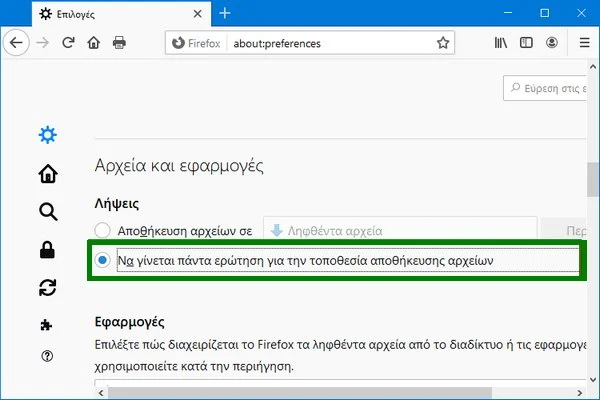Viewport: 600px width, 400px height.
Task: Select the Επιλογές tab
Action: 121,14
